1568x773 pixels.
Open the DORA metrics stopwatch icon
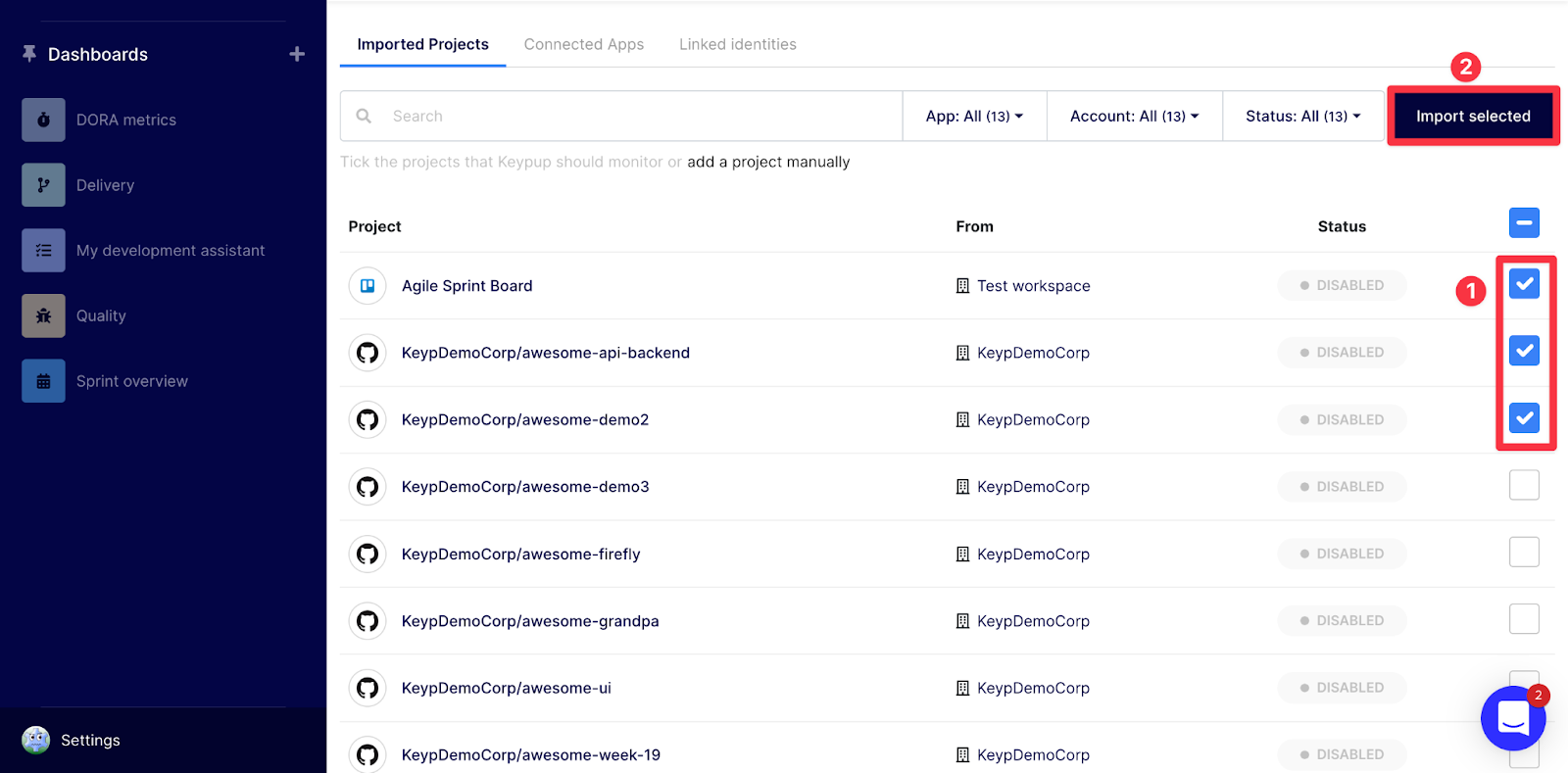(x=43, y=120)
